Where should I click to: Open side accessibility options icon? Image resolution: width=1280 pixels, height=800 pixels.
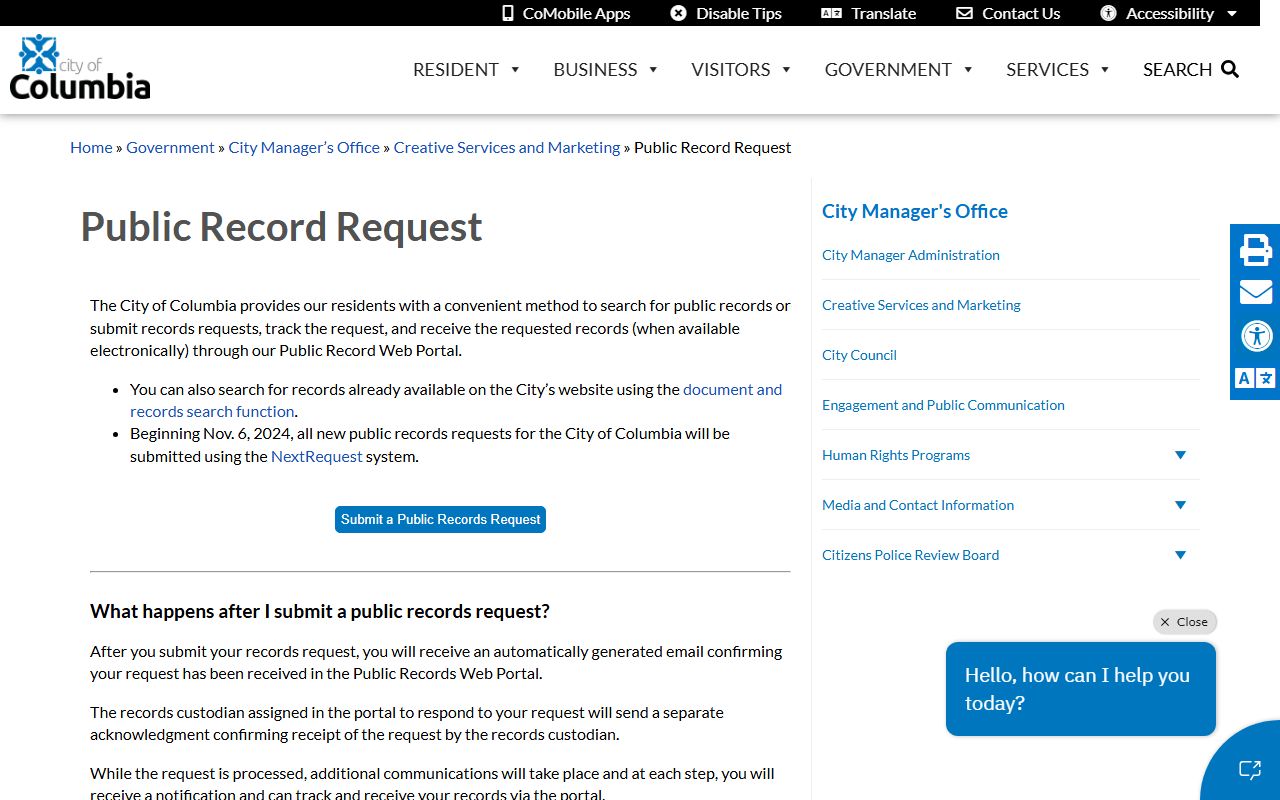pyautogui.click(x=1256, y=335)
